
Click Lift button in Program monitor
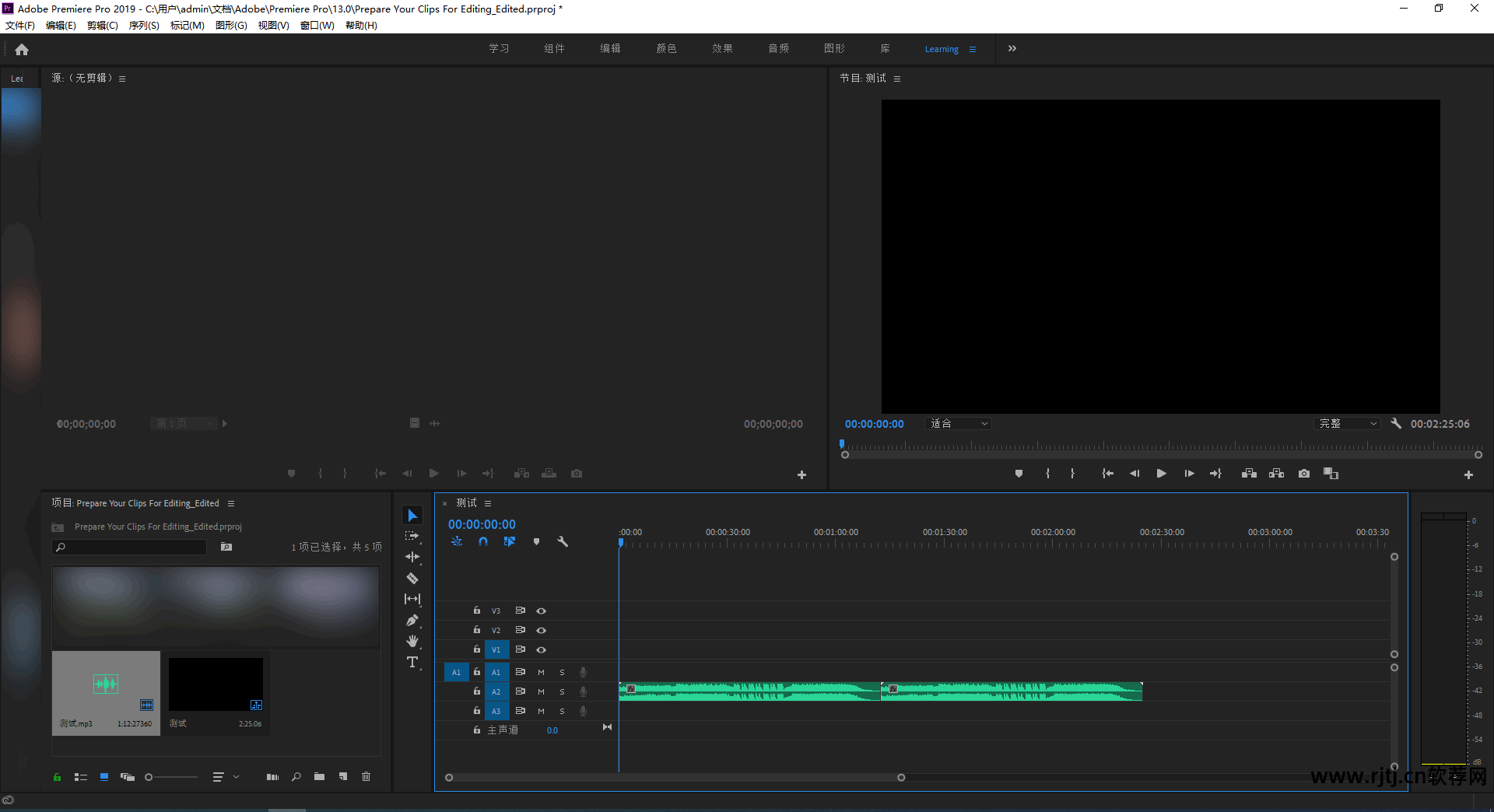pos(1249,473)
